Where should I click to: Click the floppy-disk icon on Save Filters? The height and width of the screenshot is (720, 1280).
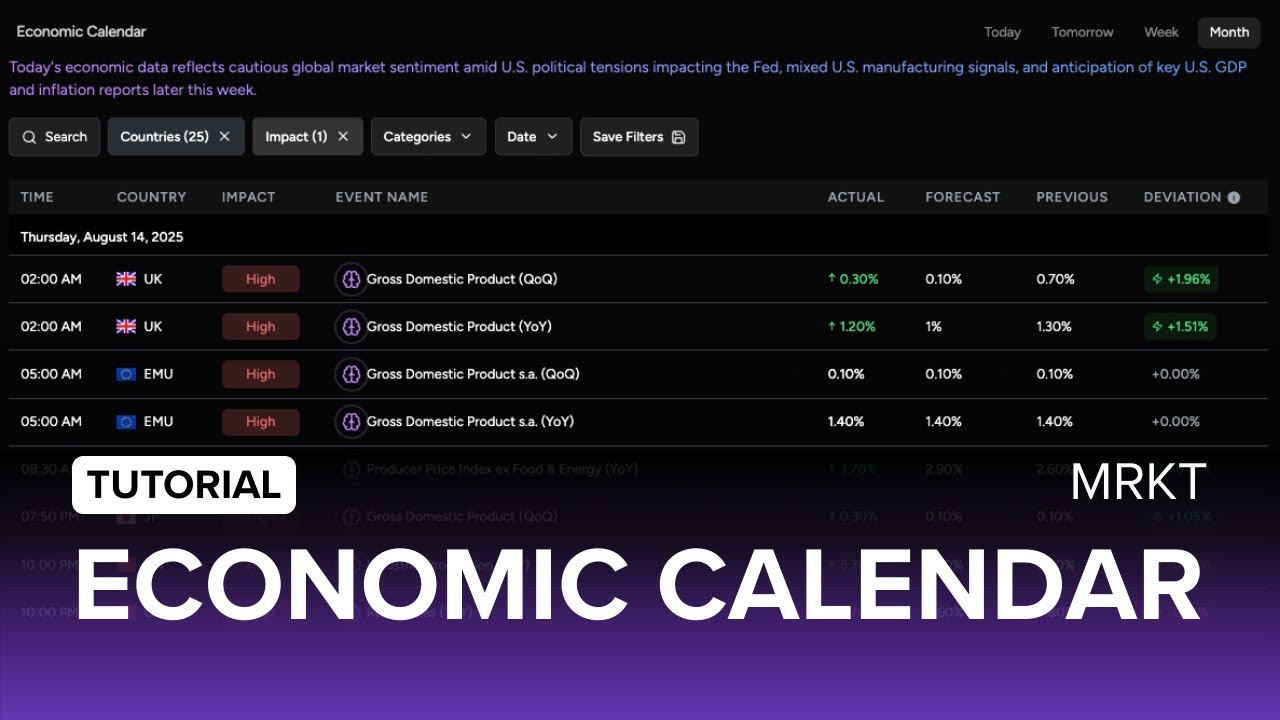pos(678,137)
